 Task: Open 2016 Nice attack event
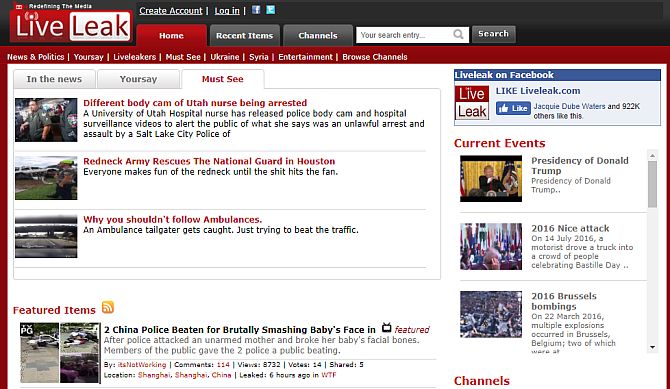(570, 228)
